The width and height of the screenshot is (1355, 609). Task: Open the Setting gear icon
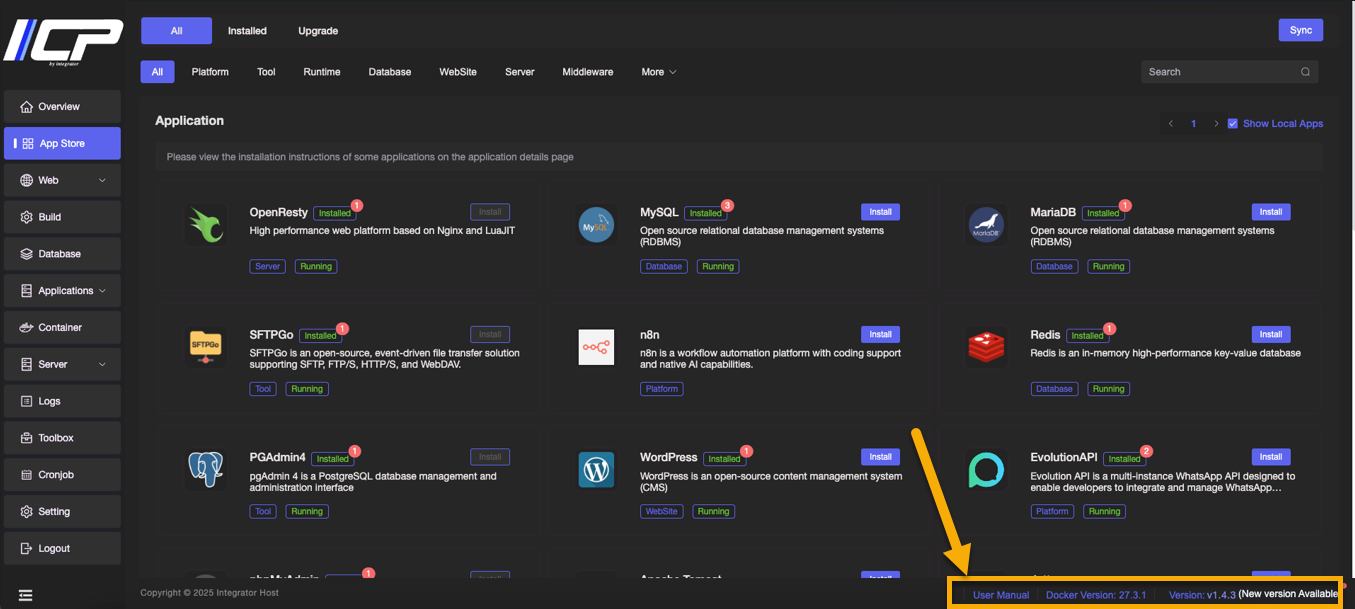(26, 512)
